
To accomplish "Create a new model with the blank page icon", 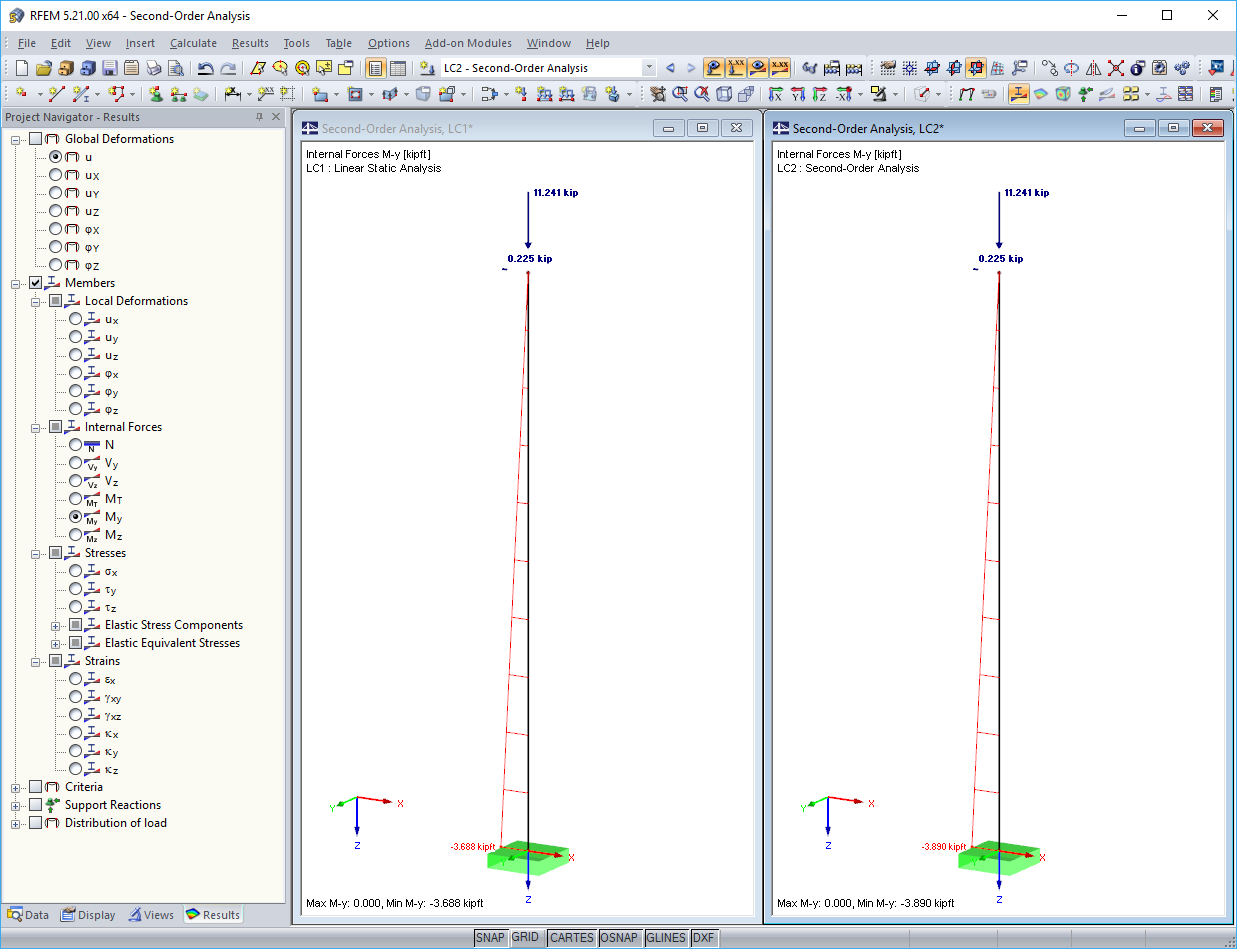I will click(21, 68).
